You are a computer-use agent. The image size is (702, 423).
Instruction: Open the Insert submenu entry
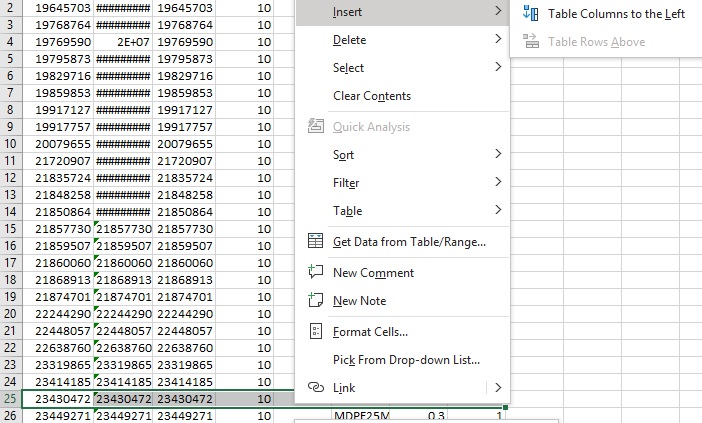tap(402, 12)
